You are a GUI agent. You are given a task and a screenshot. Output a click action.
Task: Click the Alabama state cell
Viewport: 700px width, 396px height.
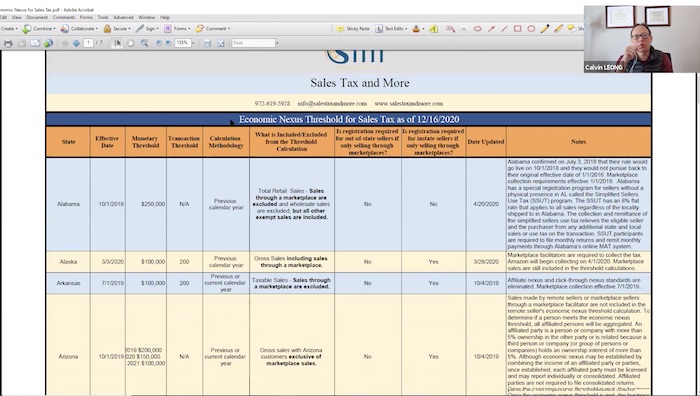[x=68, y=204]
